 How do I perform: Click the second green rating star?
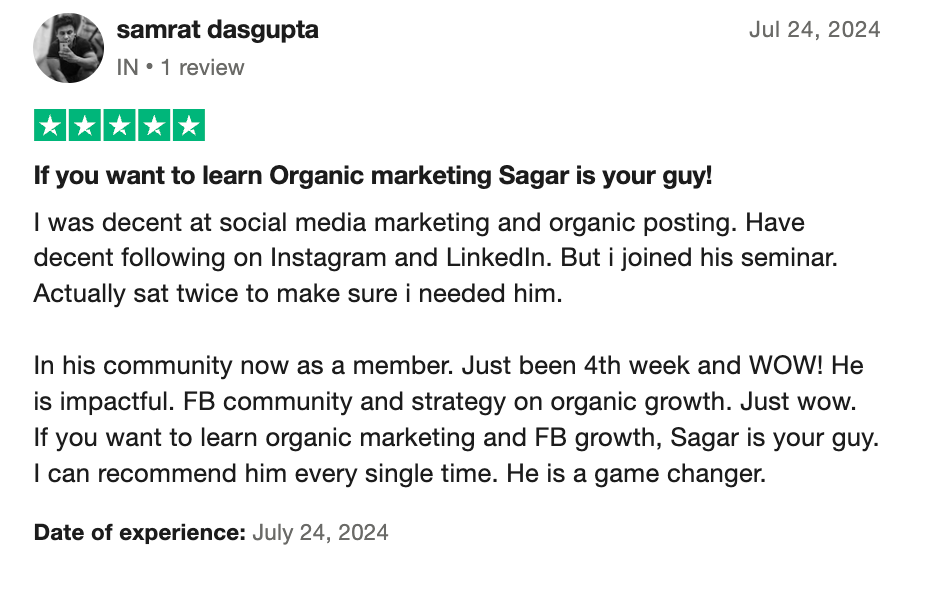pyautogui.click(x=85, y=125)
